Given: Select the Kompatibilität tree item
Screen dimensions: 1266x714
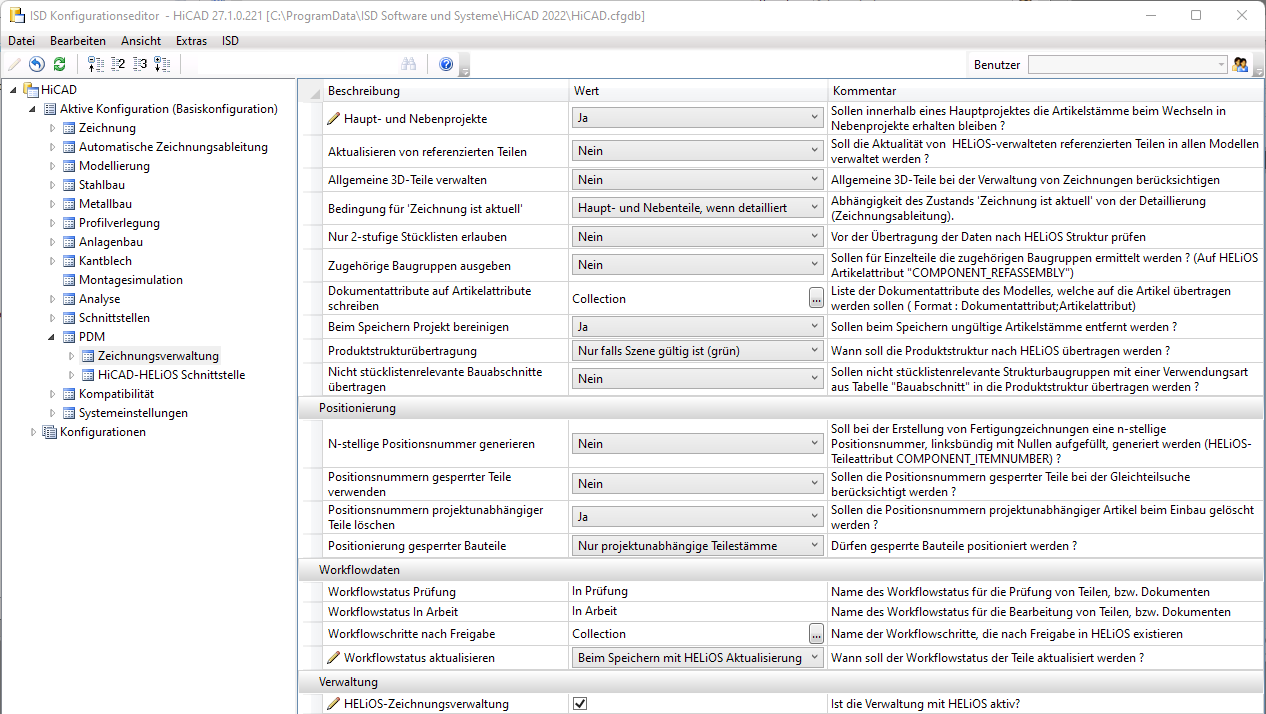Looking at the screenshot, I should pos(116,394).
